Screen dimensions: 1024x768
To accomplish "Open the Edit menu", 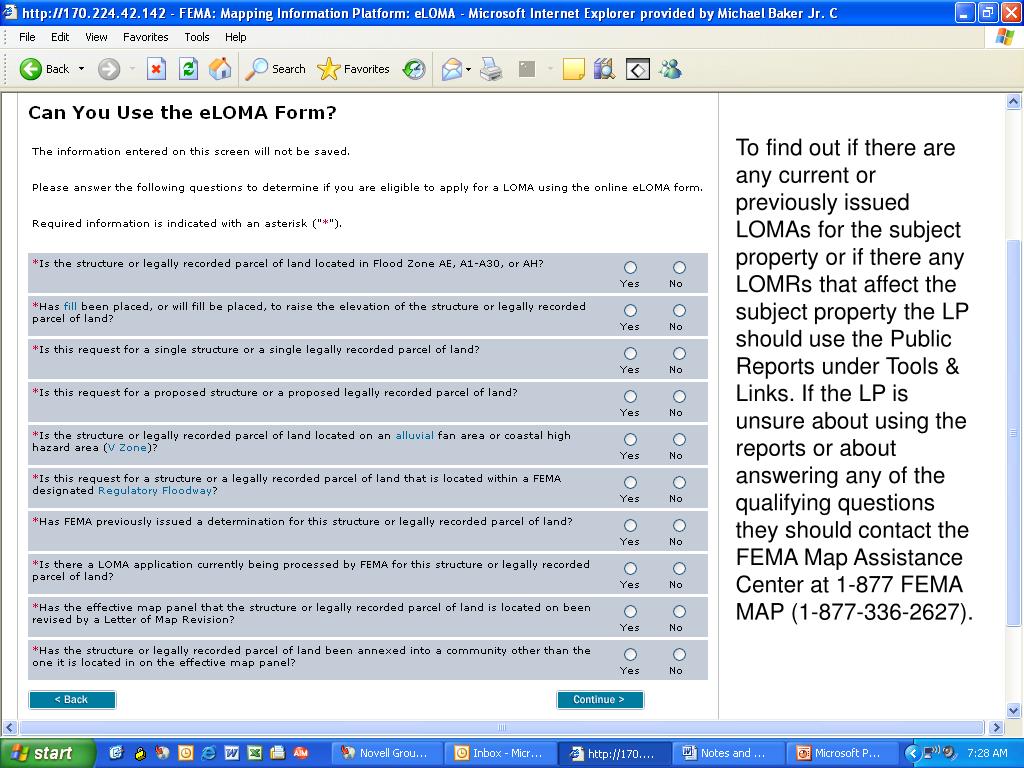I will coord(60,37).
